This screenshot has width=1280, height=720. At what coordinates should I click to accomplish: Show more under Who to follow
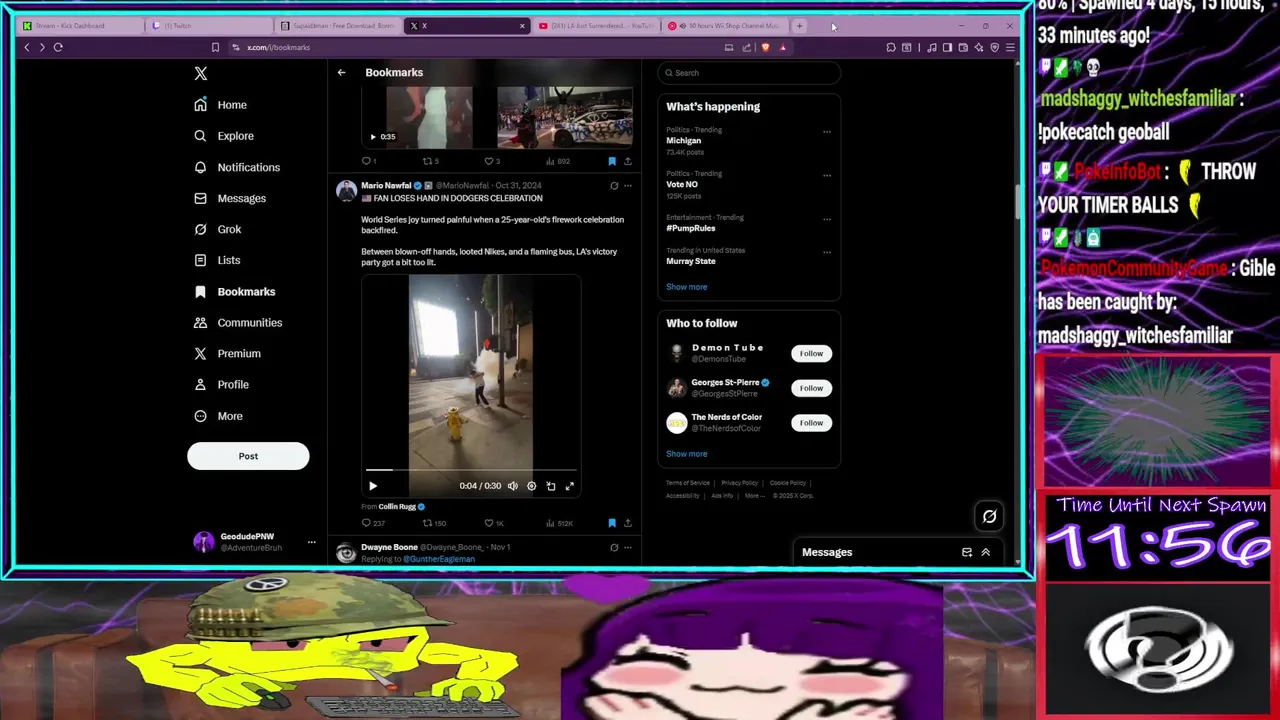(x=687, y=454)
